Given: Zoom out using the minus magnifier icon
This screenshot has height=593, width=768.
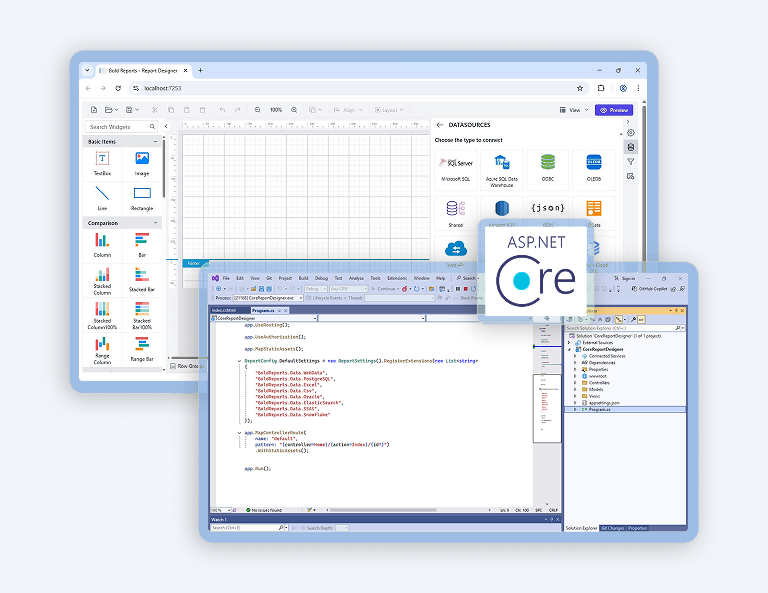Looking at the screenshot, I should point(258,110).
